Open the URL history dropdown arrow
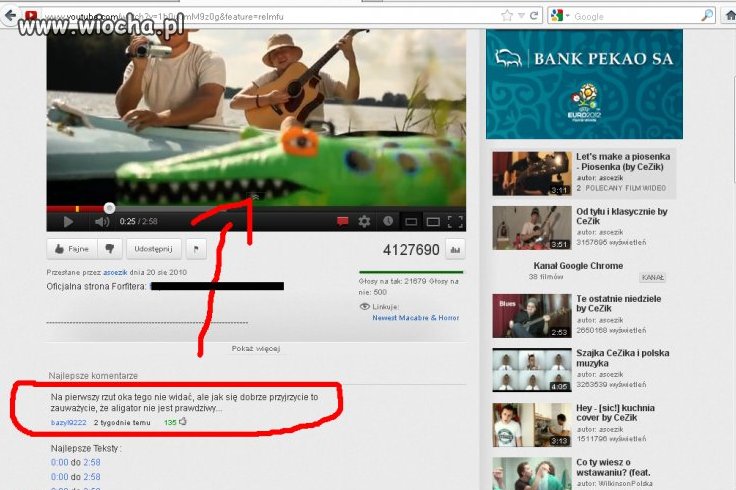 pyautogui.click(x=521, y=16)
